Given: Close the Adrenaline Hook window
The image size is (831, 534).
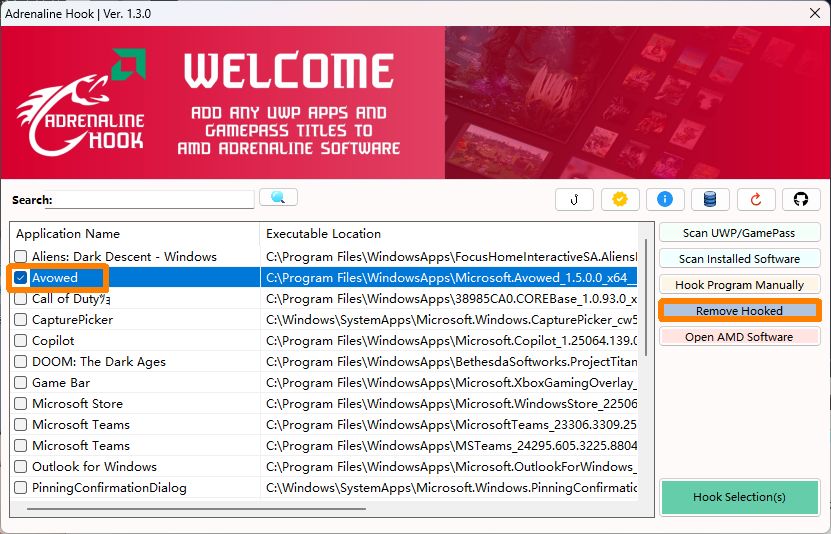Looking at the screenshot, I should (815, 13).
